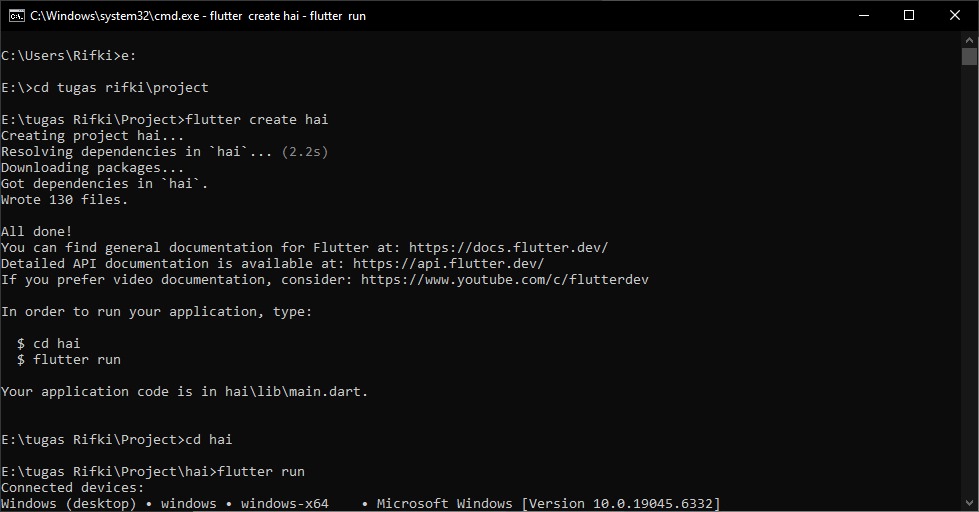Click the gray "(2.2s)" timing text
This screenshot has height=512, width=979.
(304, 151)
